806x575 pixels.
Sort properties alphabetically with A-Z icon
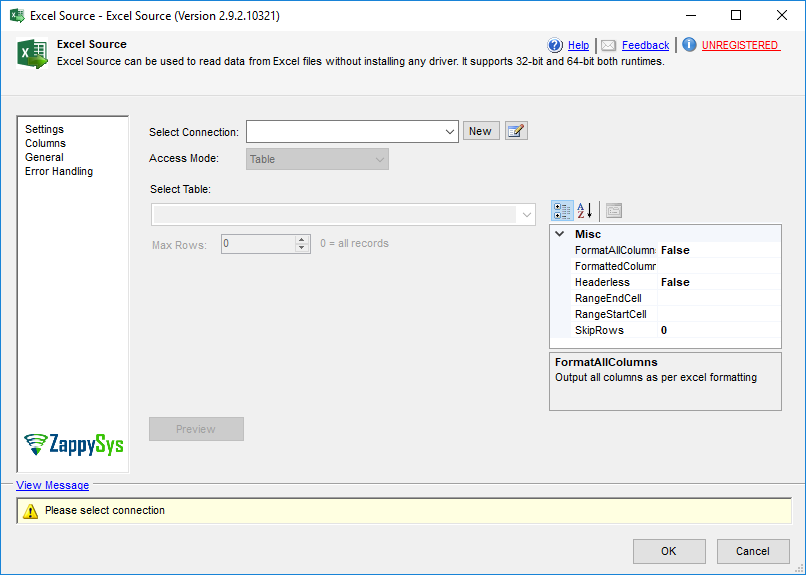[585, 211]
